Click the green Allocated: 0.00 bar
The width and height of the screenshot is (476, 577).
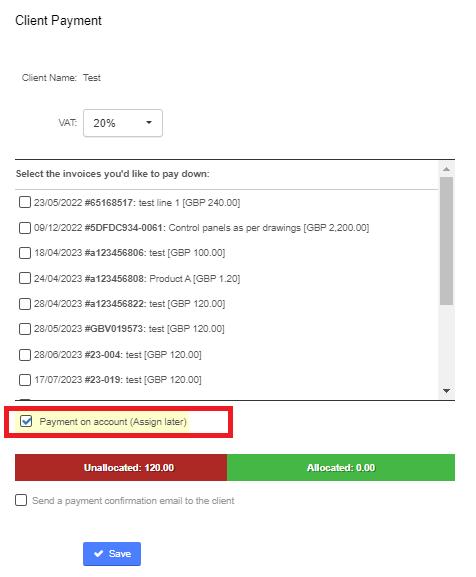point(341,467)
